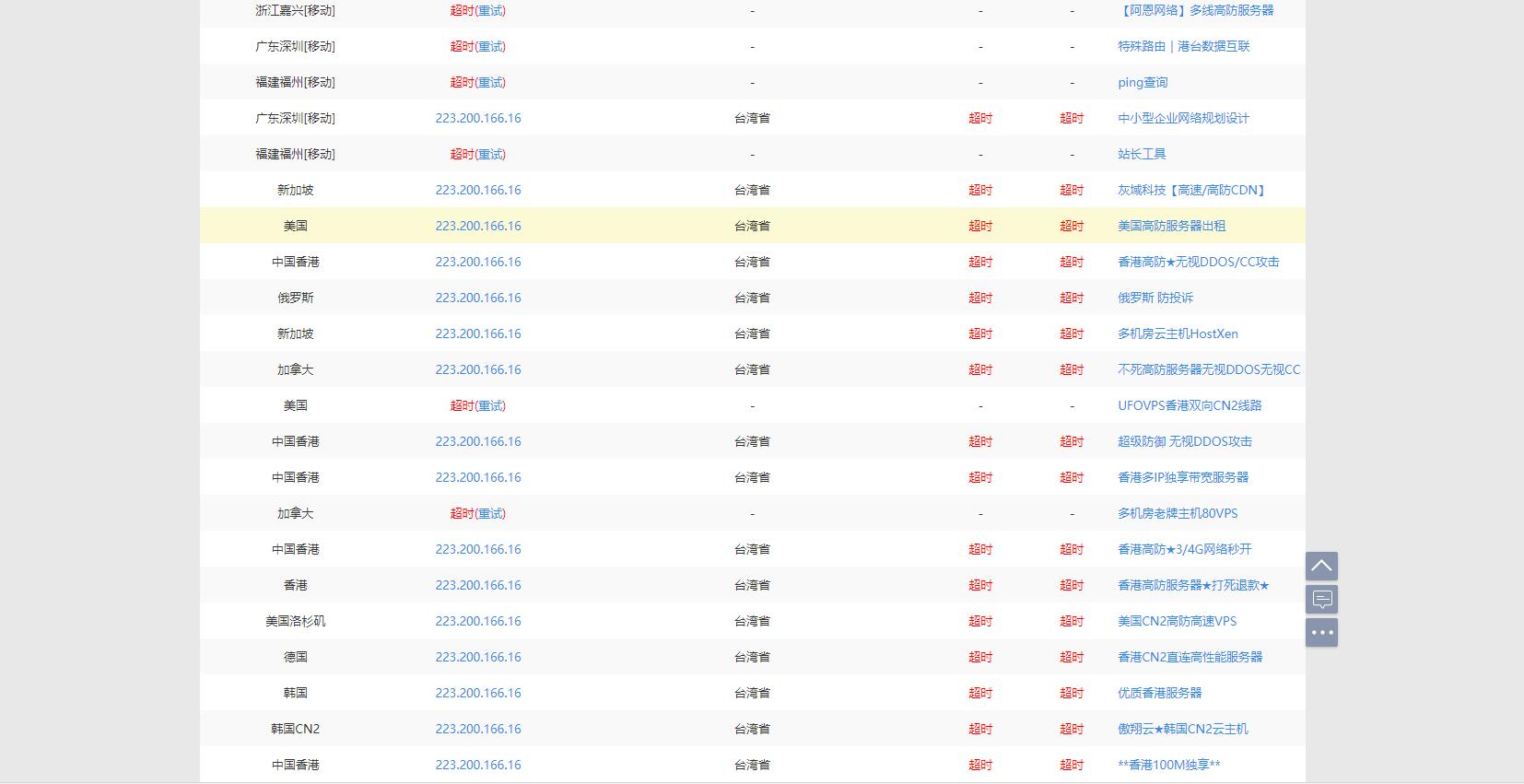Select the 韩国 location cell
Image resolution: width=1524 pixels, height=784 pixels.
click(x=295, y=693)
